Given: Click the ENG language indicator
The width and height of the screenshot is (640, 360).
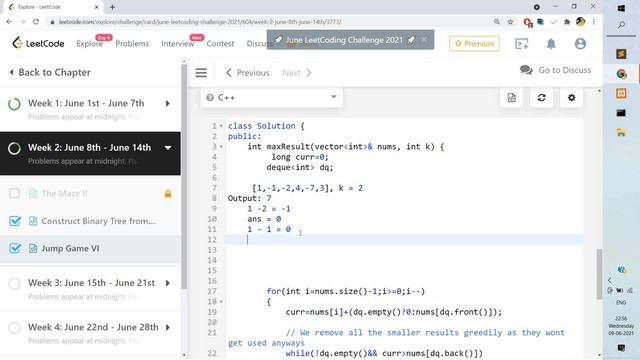Looking at the screenshot, I should tap(621, 302).
